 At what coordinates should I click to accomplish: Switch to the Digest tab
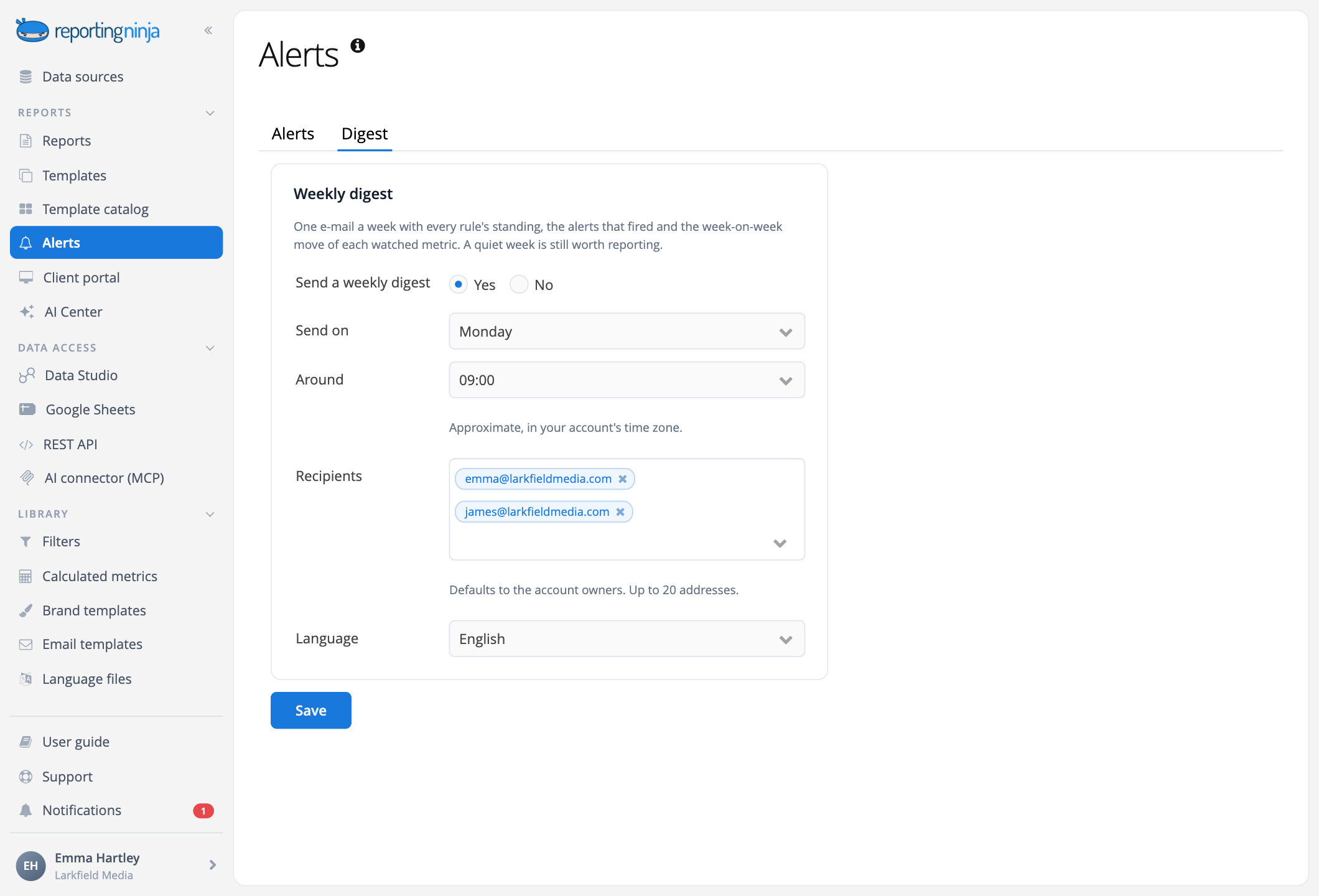coord(365,133)
